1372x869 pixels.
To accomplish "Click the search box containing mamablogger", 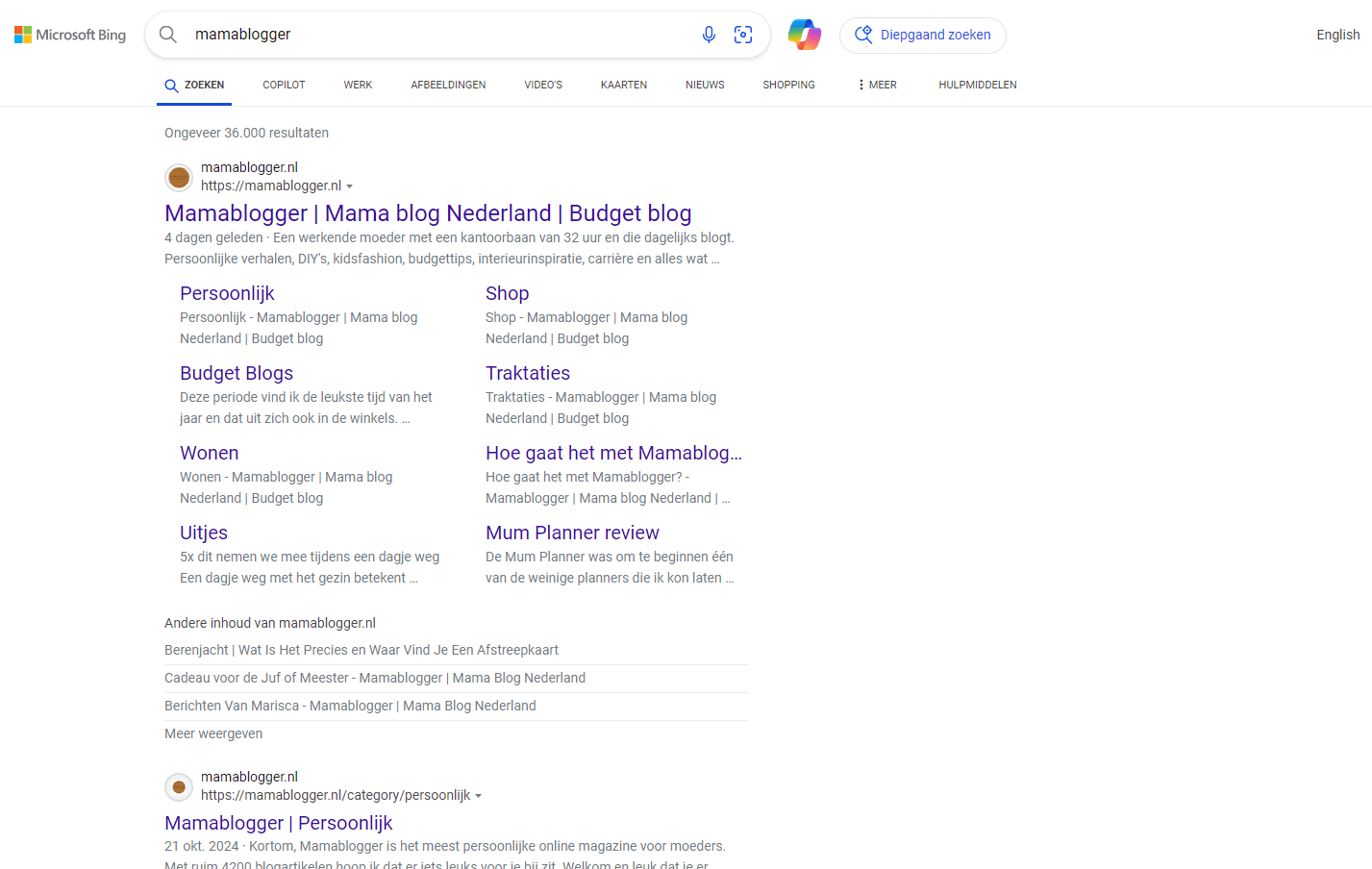I will 433,35.
